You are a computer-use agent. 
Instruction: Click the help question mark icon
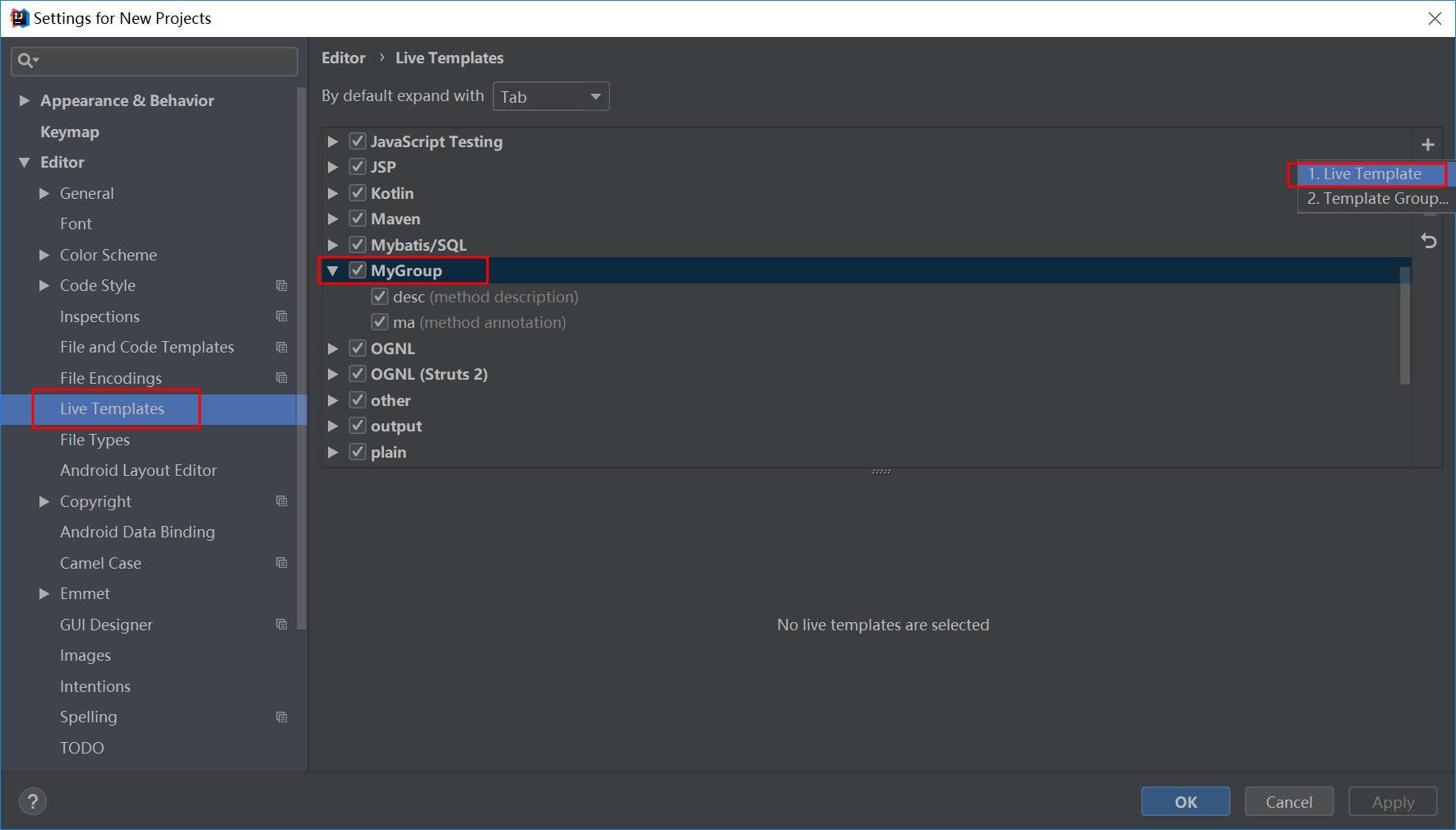coord(33,801)
